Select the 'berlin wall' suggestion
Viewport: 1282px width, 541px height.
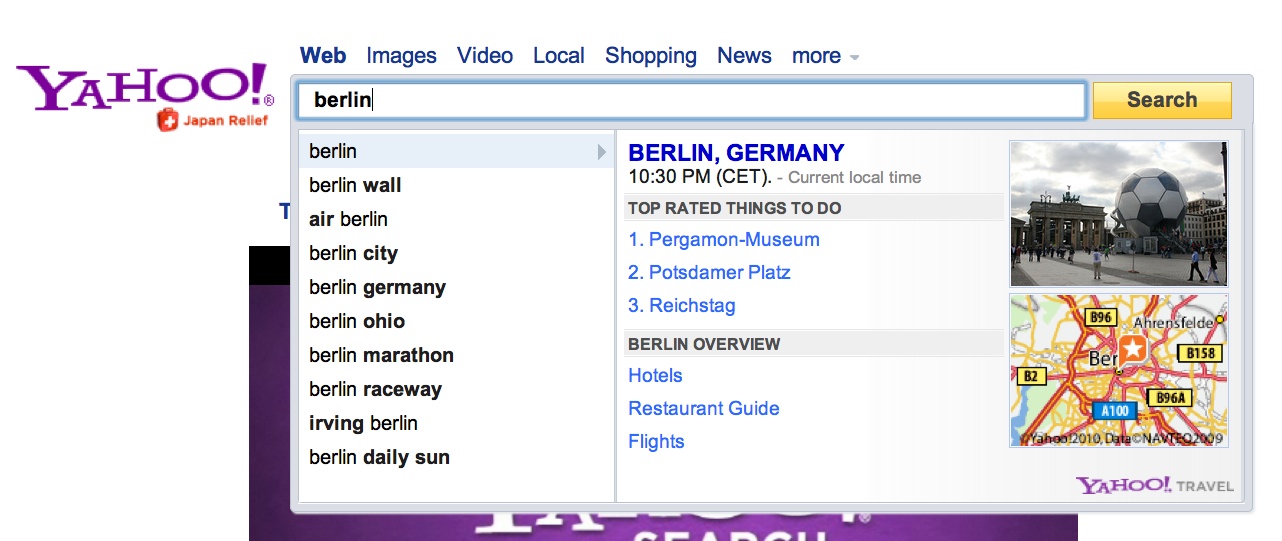coord(457,186)
